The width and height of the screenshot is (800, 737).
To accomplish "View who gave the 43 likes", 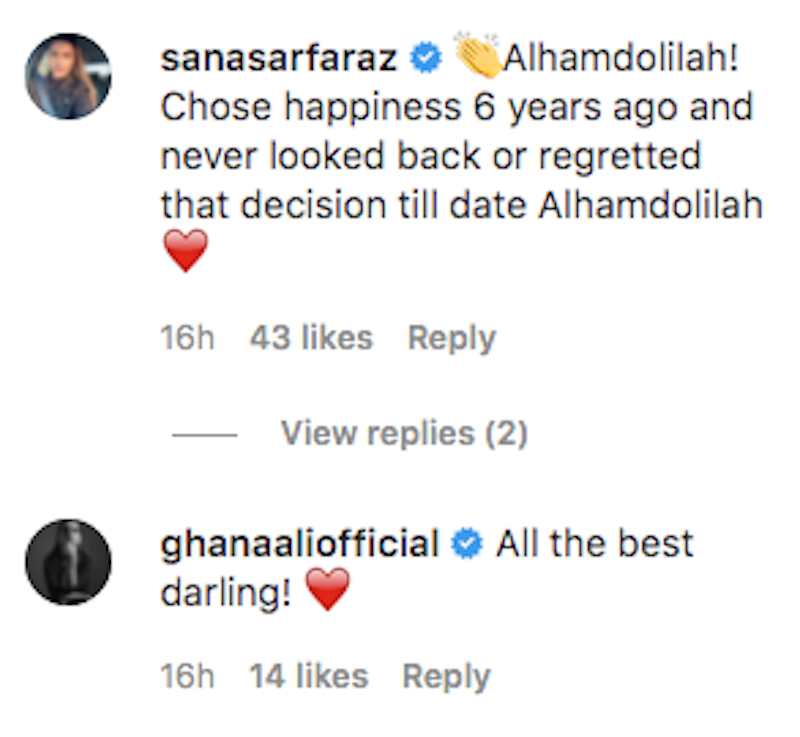I will tap(311, 338).
